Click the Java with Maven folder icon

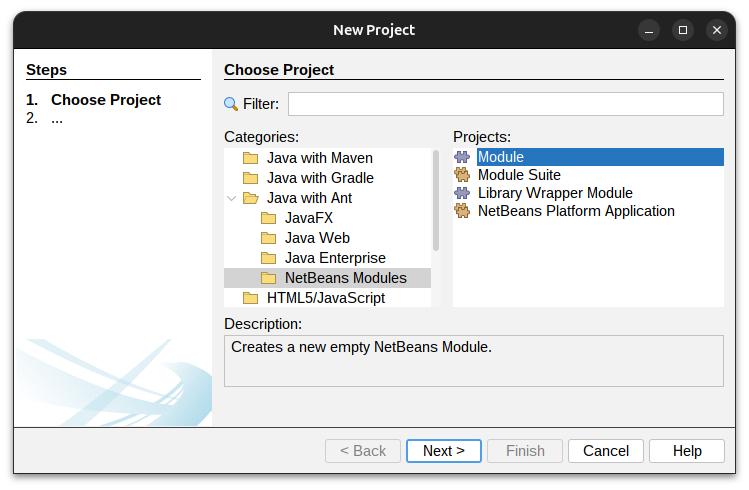pos(250,158)
